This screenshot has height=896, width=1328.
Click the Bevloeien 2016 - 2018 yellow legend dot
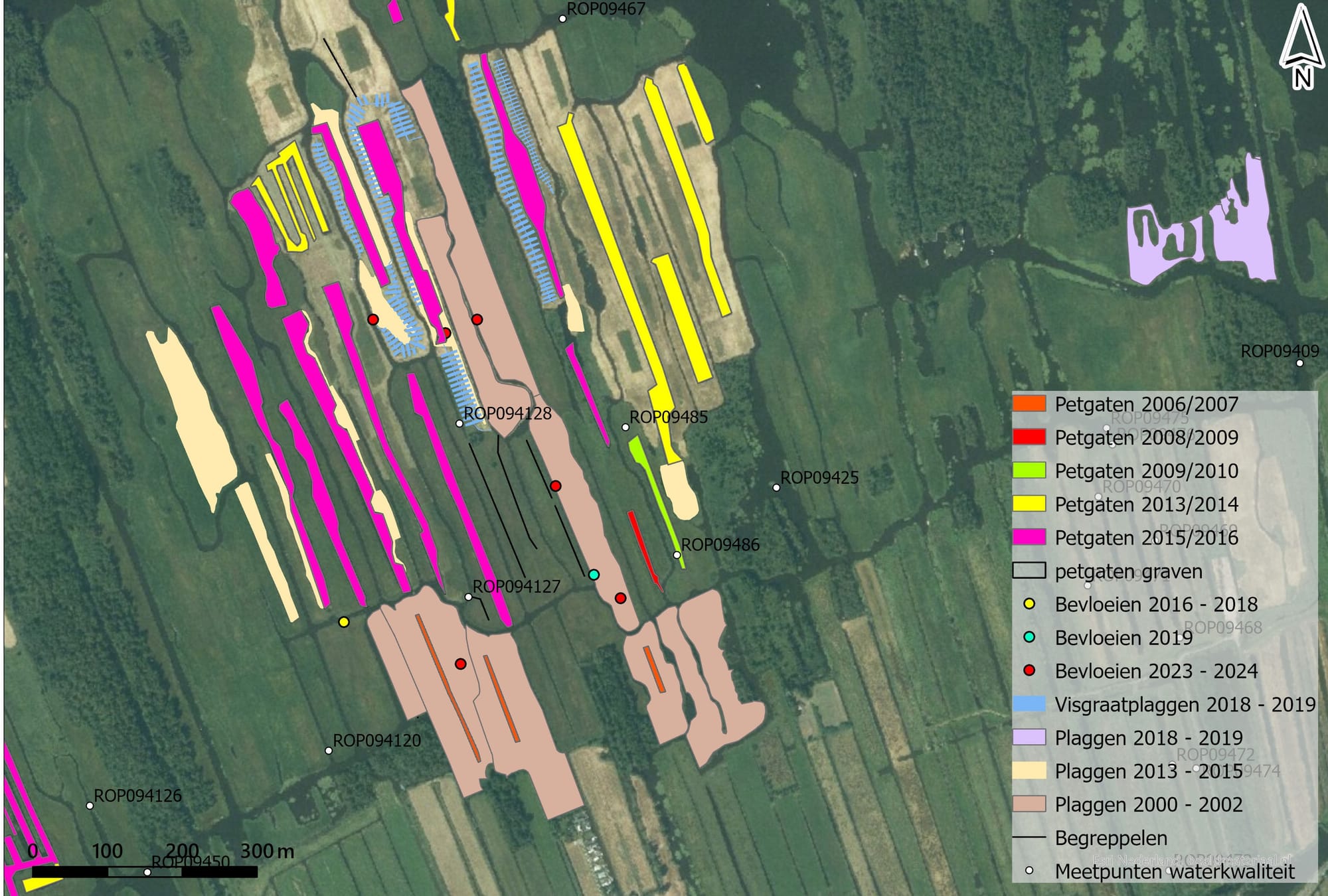coord(1029,604)
